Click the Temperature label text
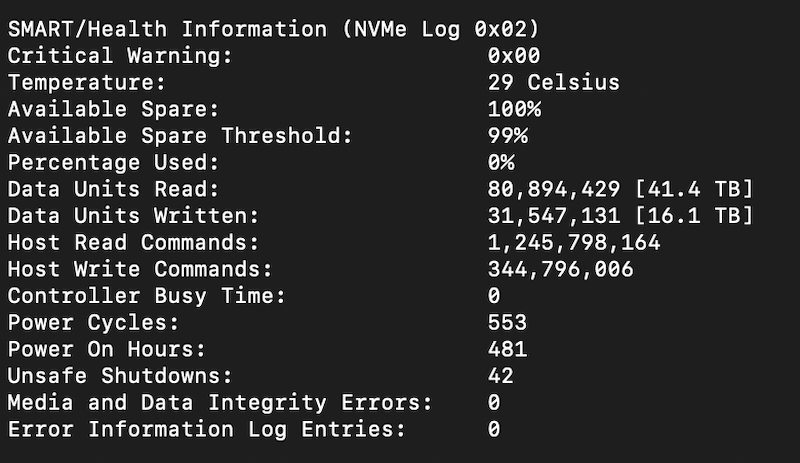 [x=87, y=82]
